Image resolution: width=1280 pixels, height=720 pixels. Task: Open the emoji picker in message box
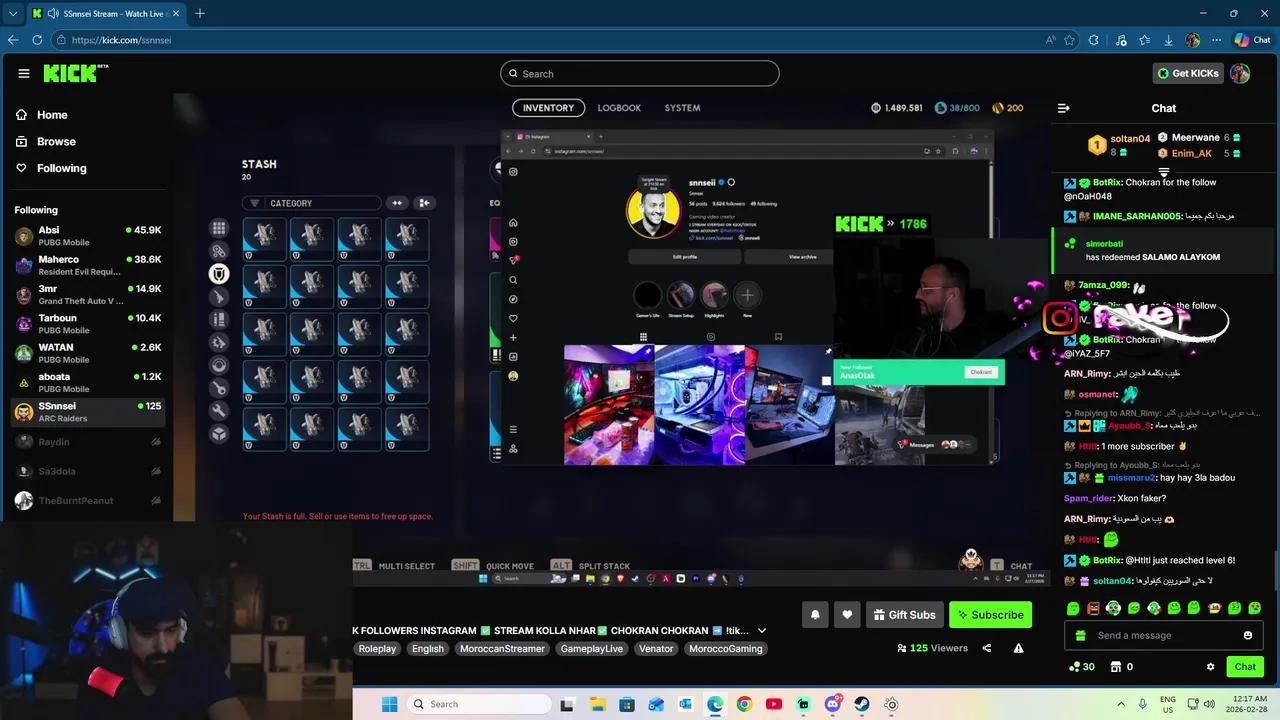click(1248, 635)
